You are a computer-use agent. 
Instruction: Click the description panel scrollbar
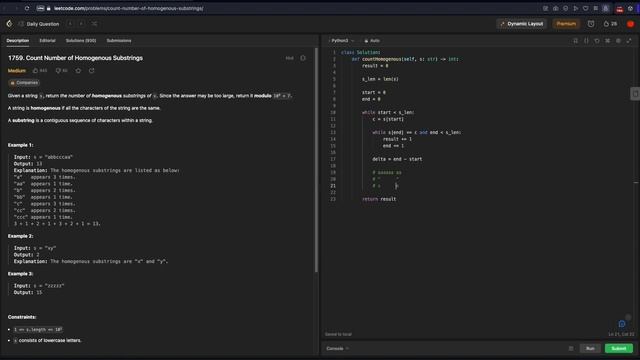316,160
